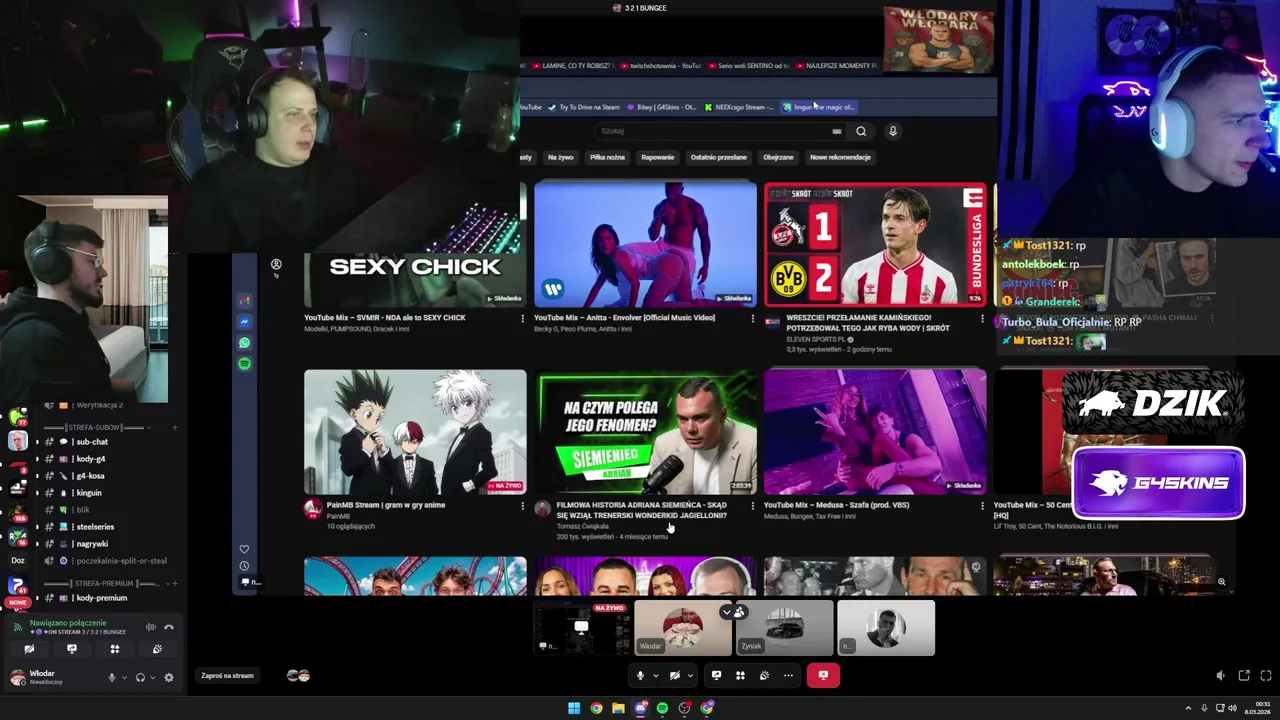Image resolution: width=1280 pixels, height=720 pixels.
Task: Open the Siemieniec film thumbnail
Action: click(x=645, y=432)
